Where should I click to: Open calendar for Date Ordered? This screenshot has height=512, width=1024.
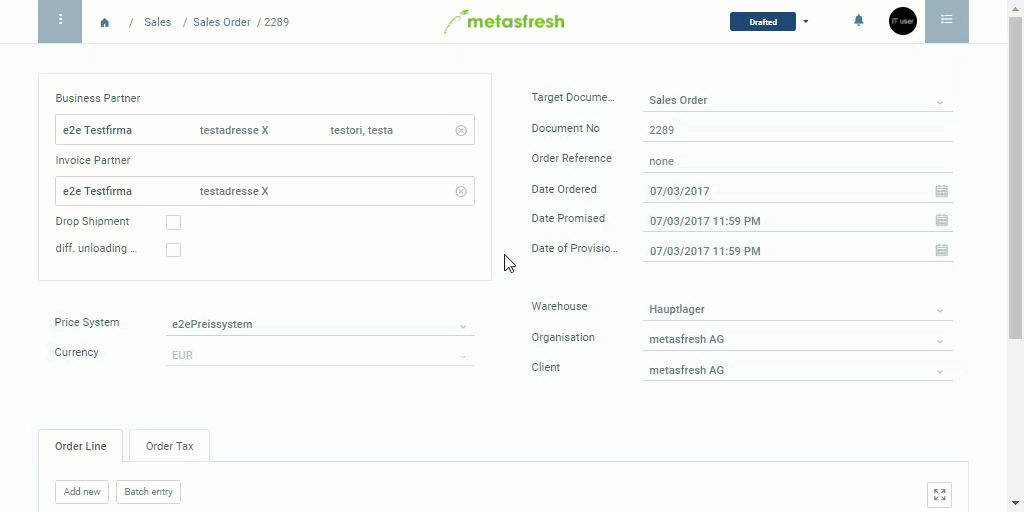tap(941, 191)
